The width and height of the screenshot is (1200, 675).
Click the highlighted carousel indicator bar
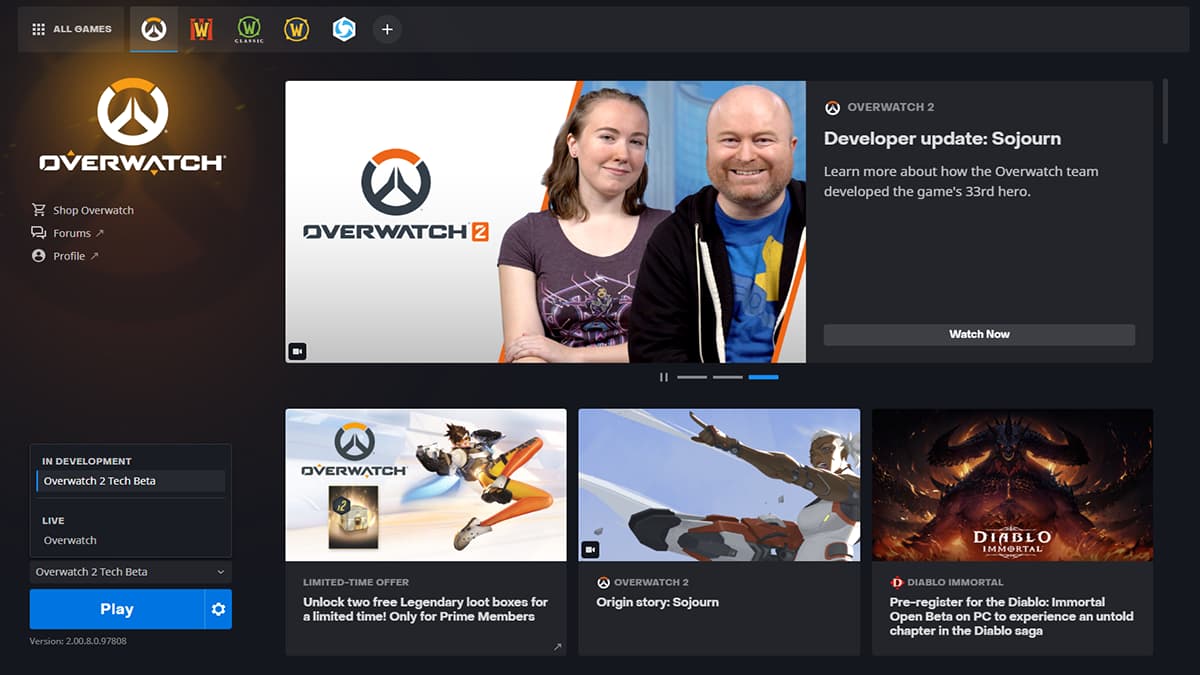click(x=764, y=377)
